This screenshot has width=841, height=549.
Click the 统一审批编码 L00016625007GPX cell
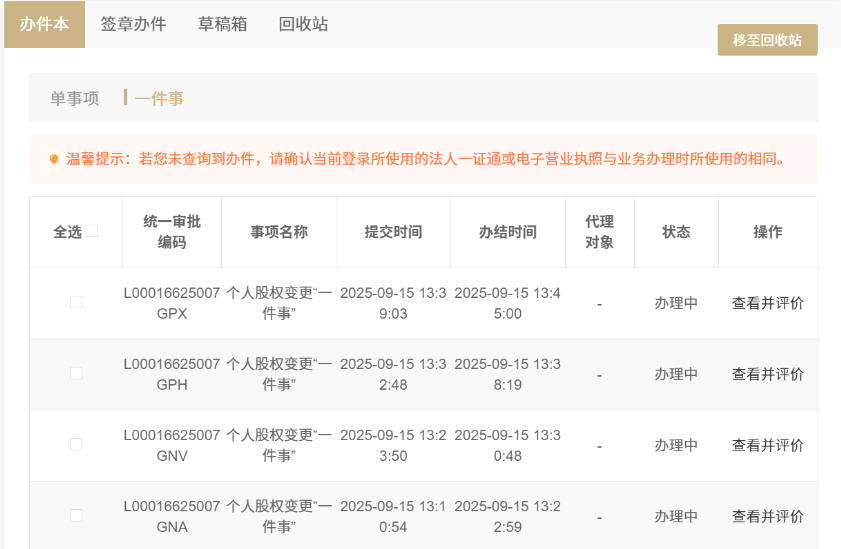pos(171,303)
